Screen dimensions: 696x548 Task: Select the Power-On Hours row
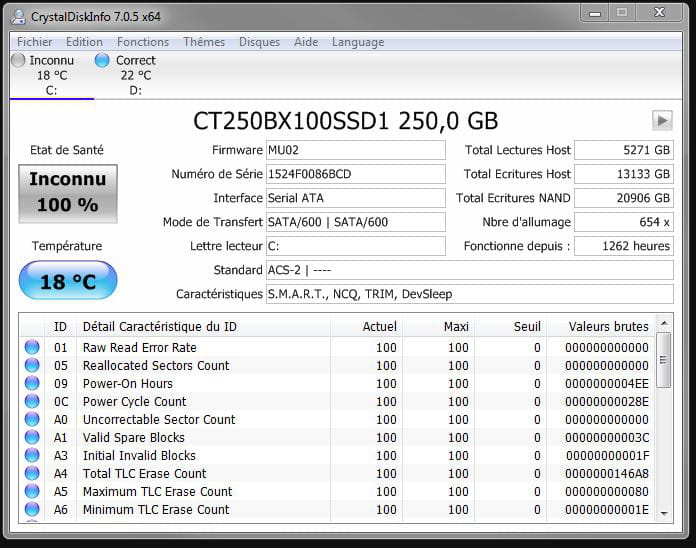click(x=337, y=383)
